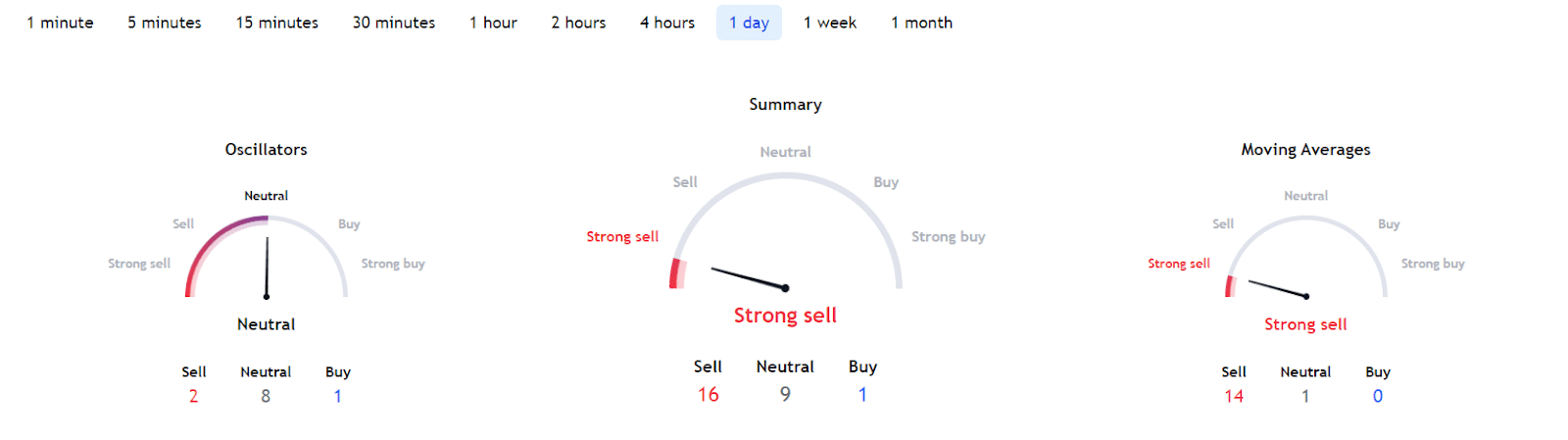Open the 15 minutes interval tab
The image size is (1568, 440).
(276, 23)
